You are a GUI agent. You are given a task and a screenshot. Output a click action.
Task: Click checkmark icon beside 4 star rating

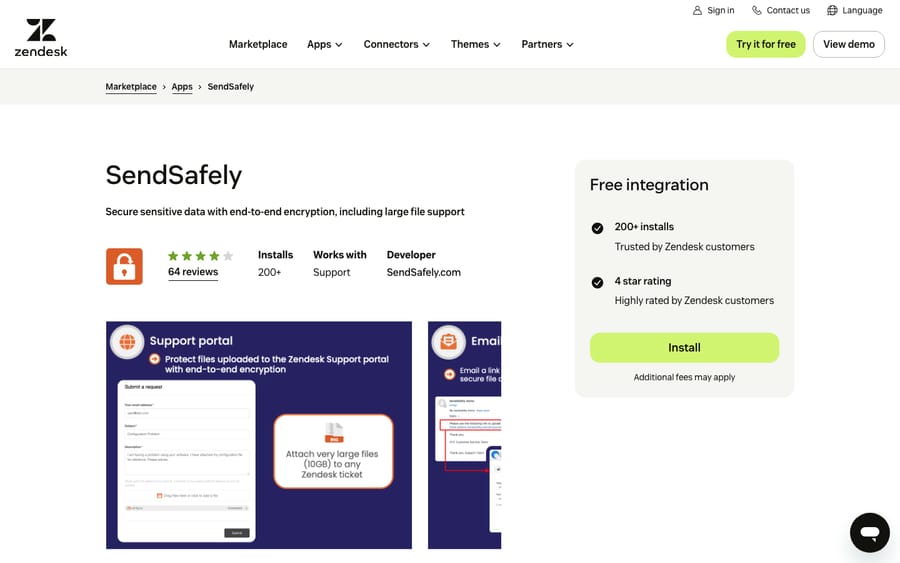click(x=597, y=282)
